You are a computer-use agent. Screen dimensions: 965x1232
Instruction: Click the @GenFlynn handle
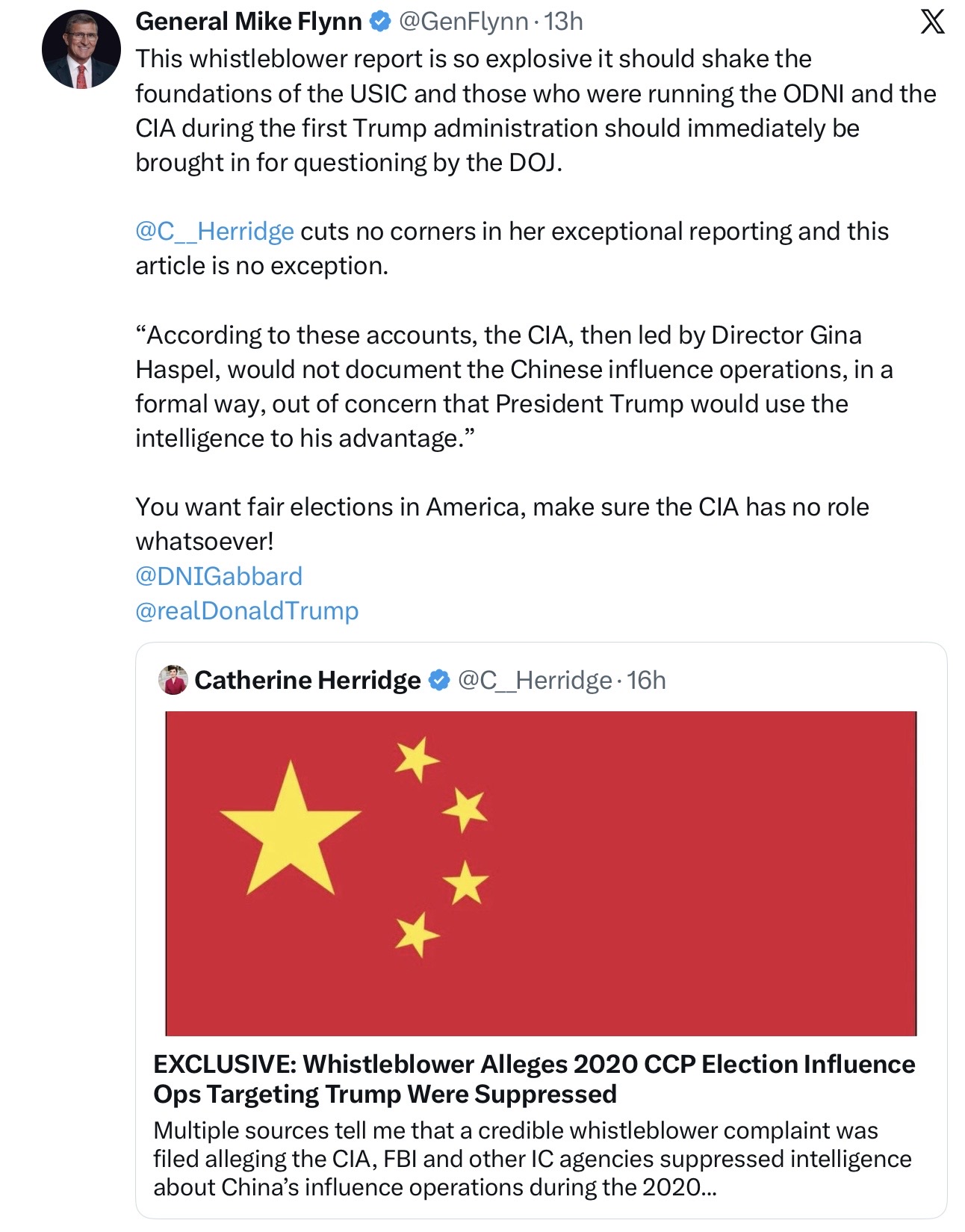[464, 22]
